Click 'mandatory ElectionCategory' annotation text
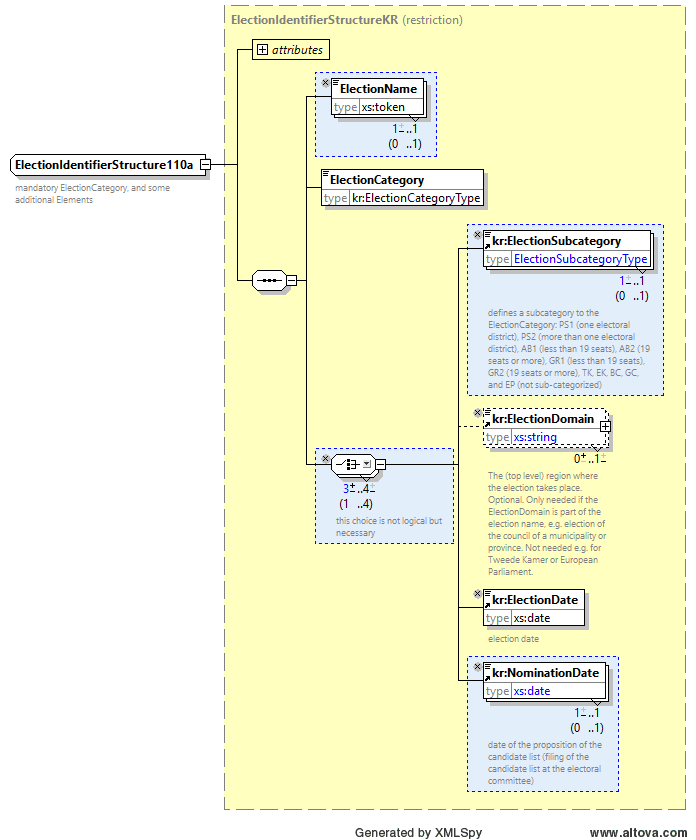Screen dimensions: 696x840 [92, 194]
